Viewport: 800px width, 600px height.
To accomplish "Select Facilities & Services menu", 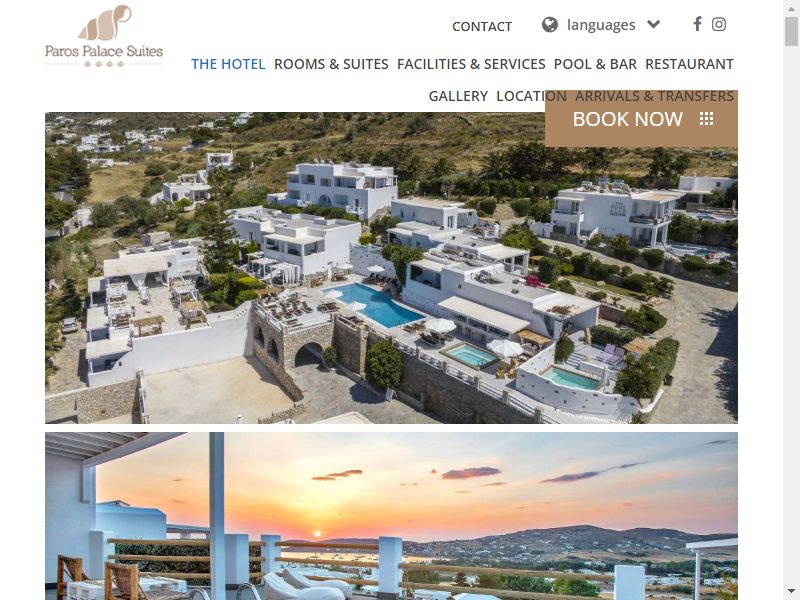I will point(471,64).
